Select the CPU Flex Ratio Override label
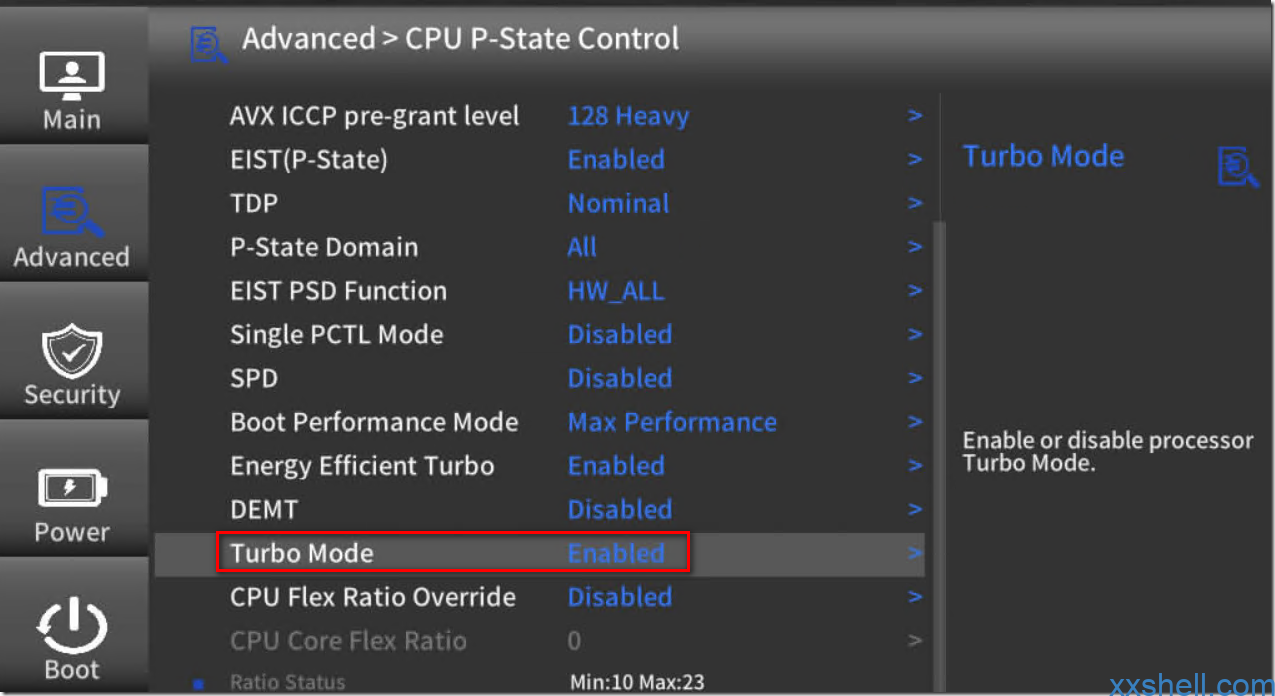1275x696 pixels. point(373,597)
